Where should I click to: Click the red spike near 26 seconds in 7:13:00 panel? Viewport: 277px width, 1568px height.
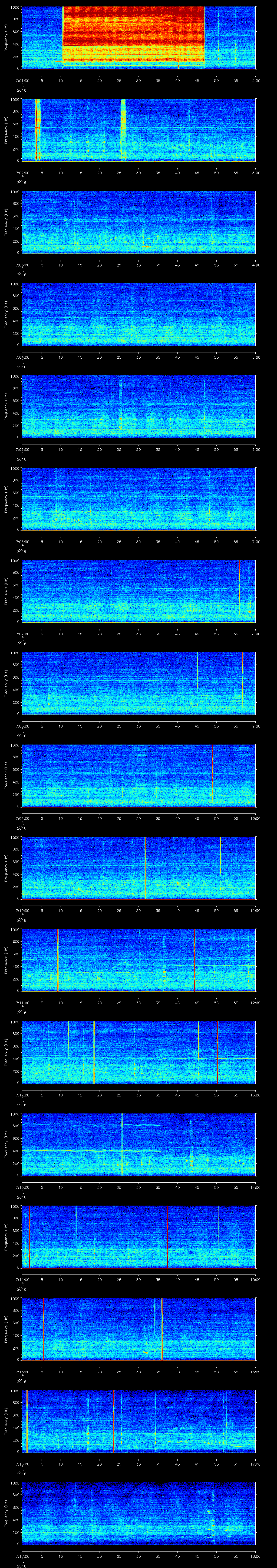tap(122, 1144)
